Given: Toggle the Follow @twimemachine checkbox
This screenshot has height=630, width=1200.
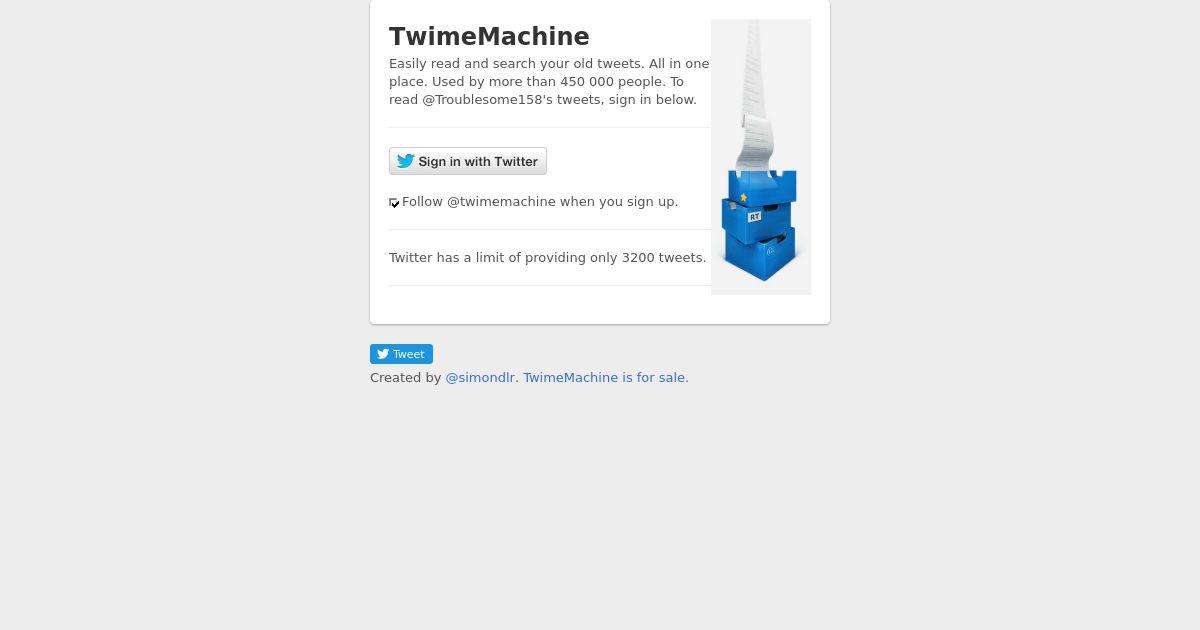Looking at the screenshot, I should [394, 203].
